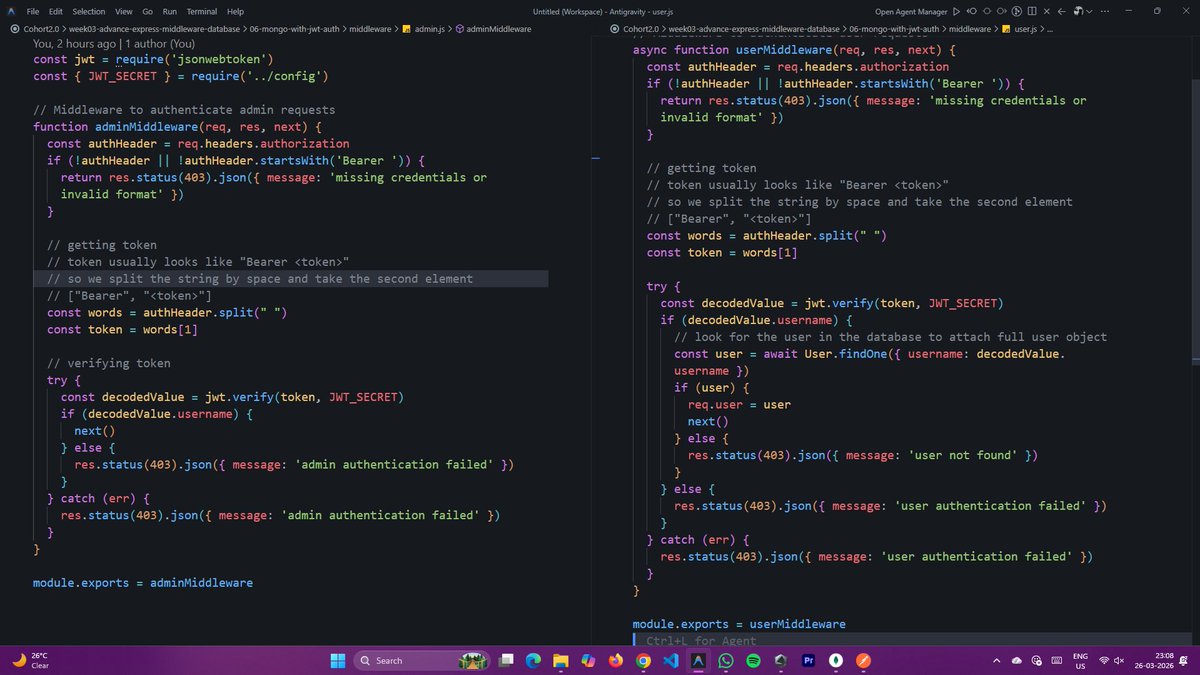This screenshot has height=675, width=1200.
Task: Click the Open Agent Manager button
Action: (910, 11)
